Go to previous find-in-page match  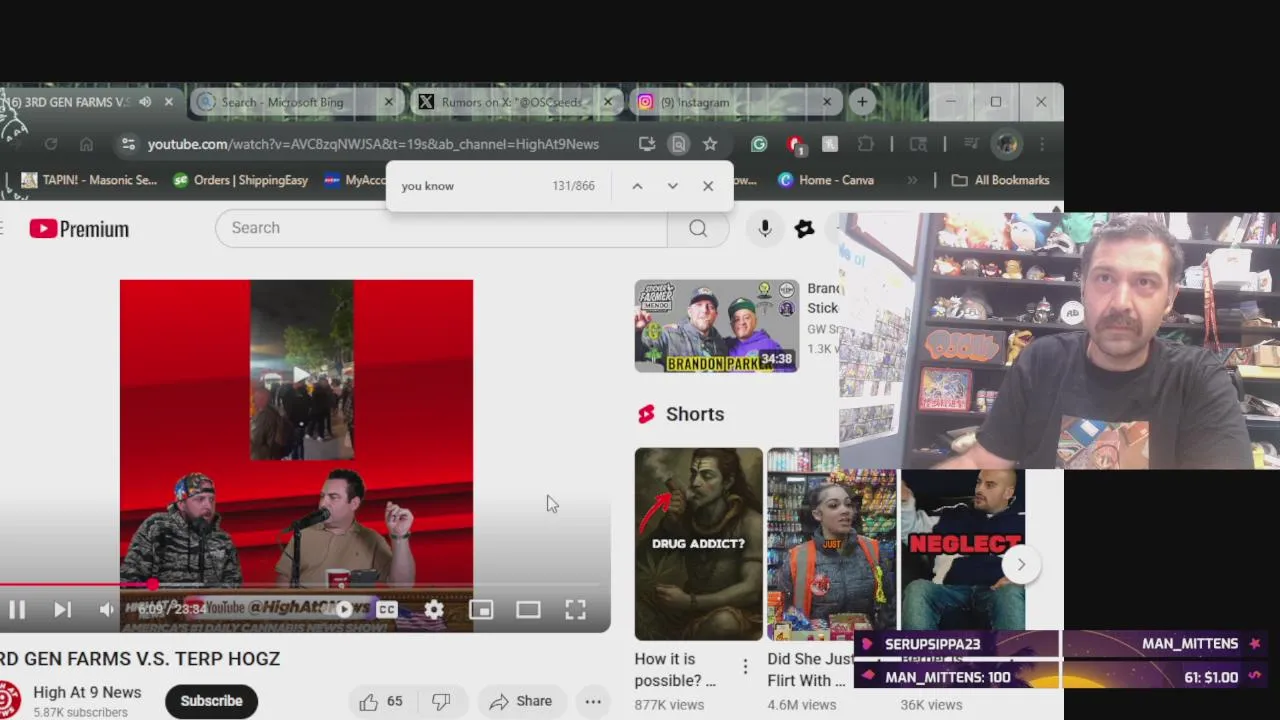tap(637, 186)
